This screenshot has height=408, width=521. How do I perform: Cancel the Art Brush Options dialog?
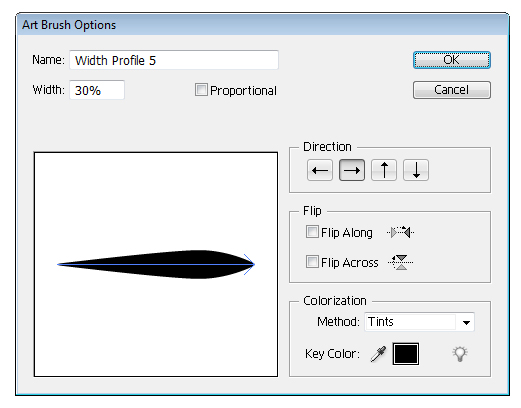[452, 90]
